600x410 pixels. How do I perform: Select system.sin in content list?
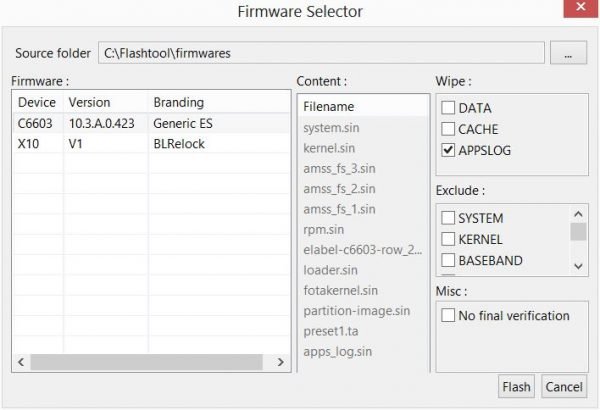[331, 127]
